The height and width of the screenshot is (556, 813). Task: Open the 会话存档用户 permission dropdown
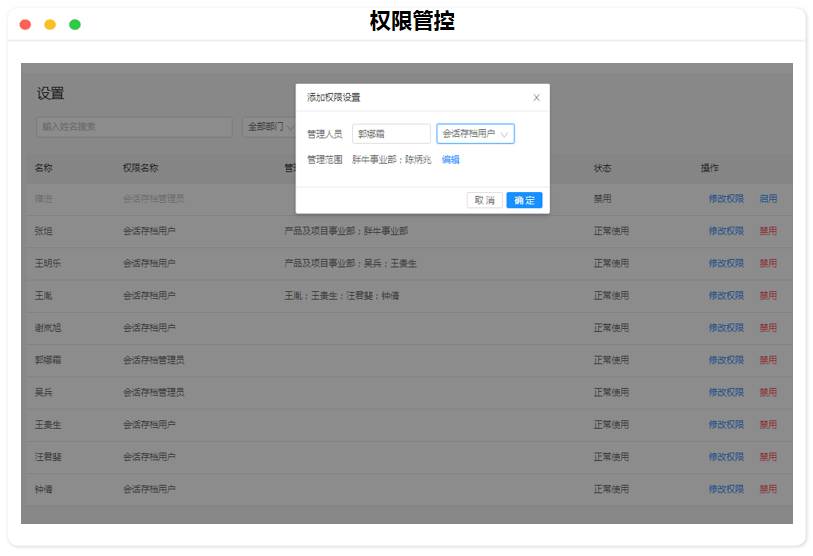(475, 134)
